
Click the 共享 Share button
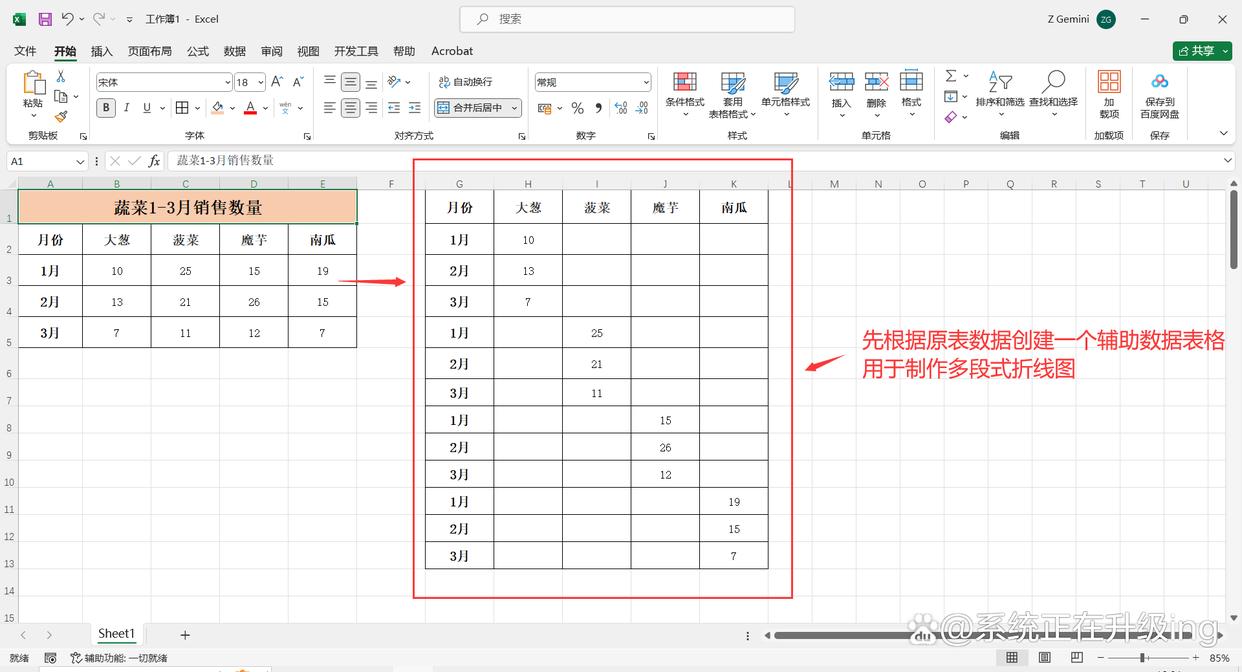point(1202,51)
